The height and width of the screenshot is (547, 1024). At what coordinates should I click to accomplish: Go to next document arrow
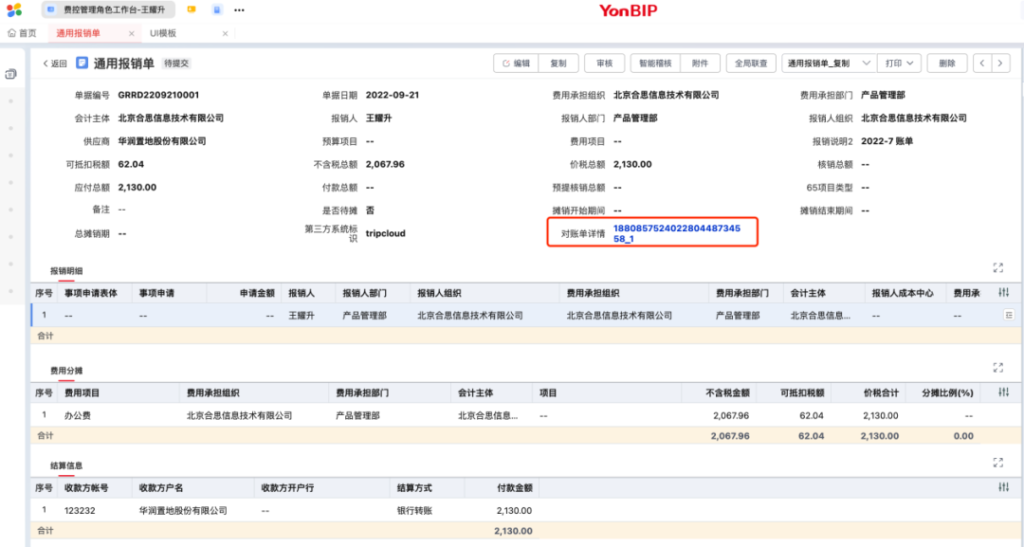[x=1001, y=63]
